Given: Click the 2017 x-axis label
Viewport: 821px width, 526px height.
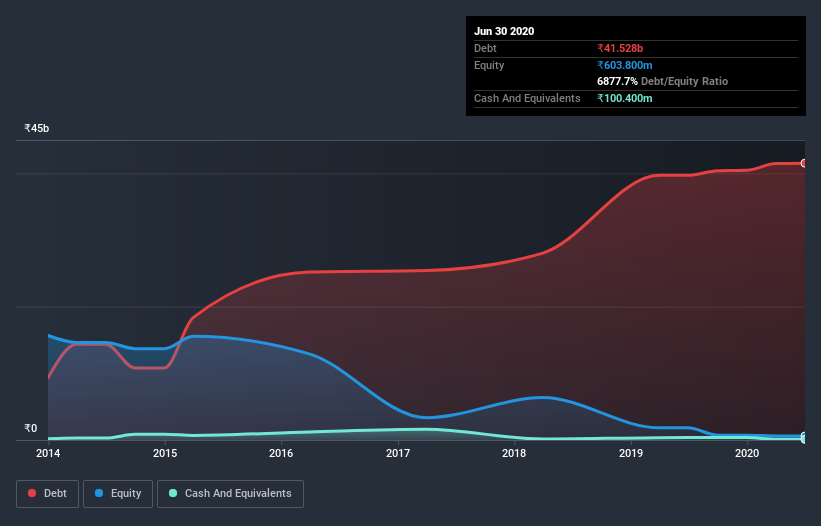Looking at the screenshot, I should pyautogui.click(x=398, y=453).
